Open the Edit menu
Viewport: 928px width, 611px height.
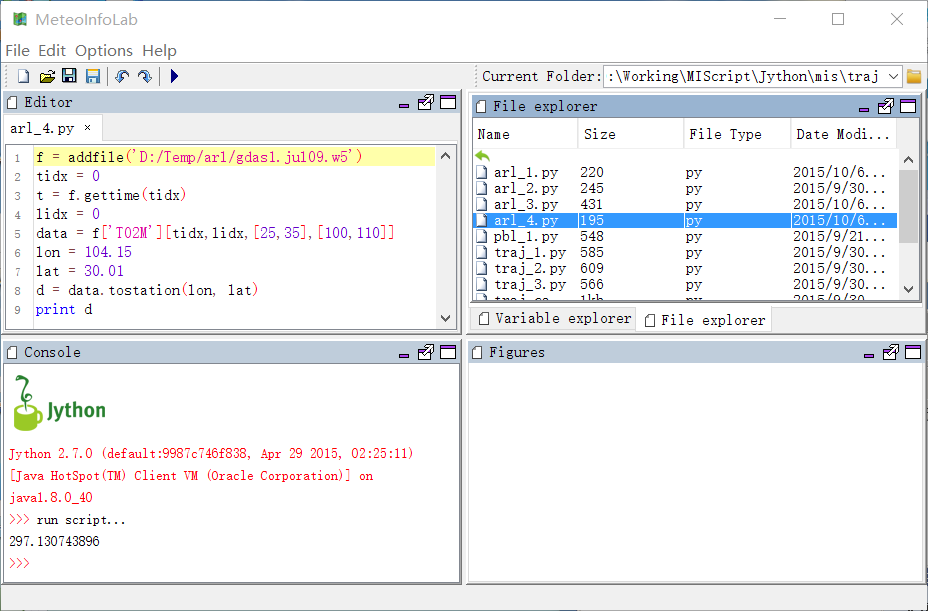click(52, 51)
